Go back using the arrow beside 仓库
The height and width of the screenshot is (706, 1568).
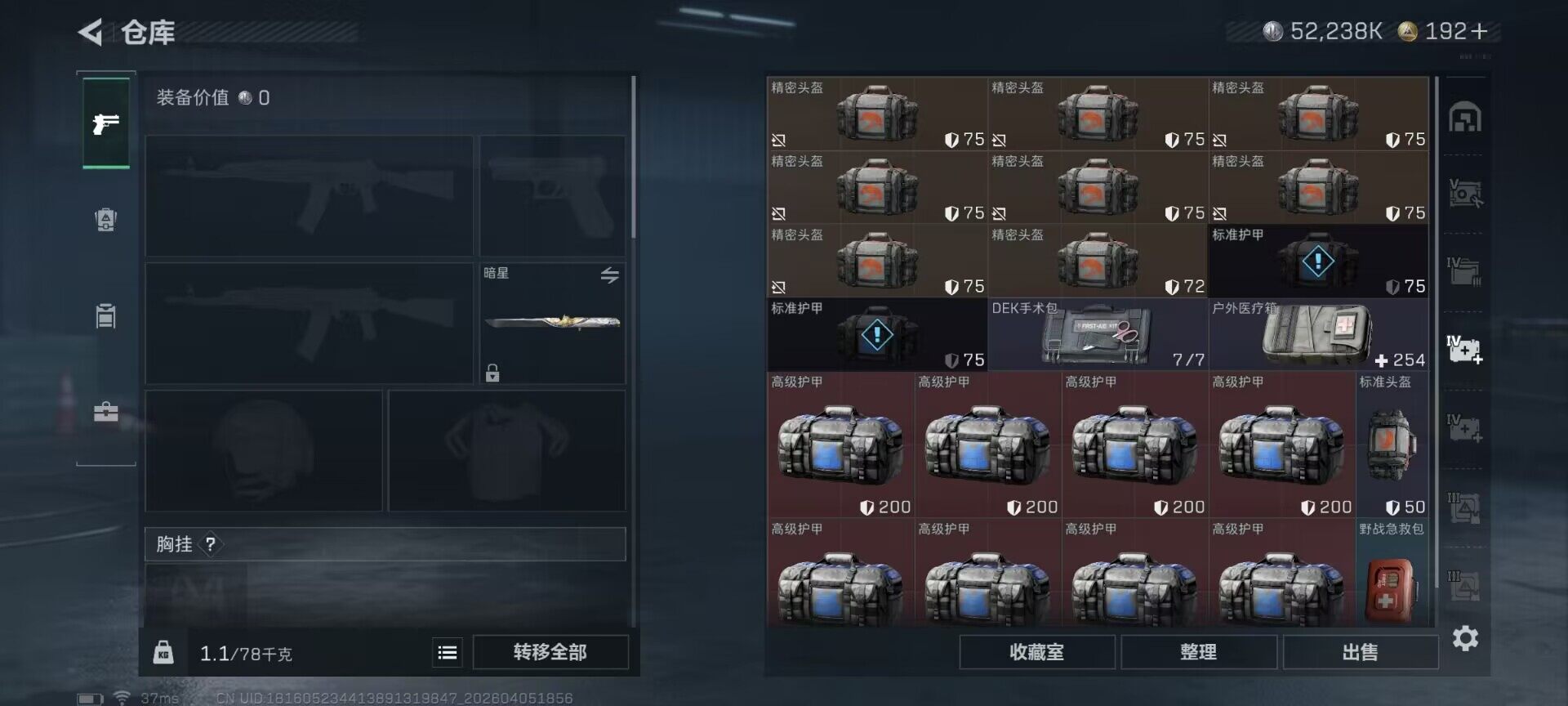(91, 33)
